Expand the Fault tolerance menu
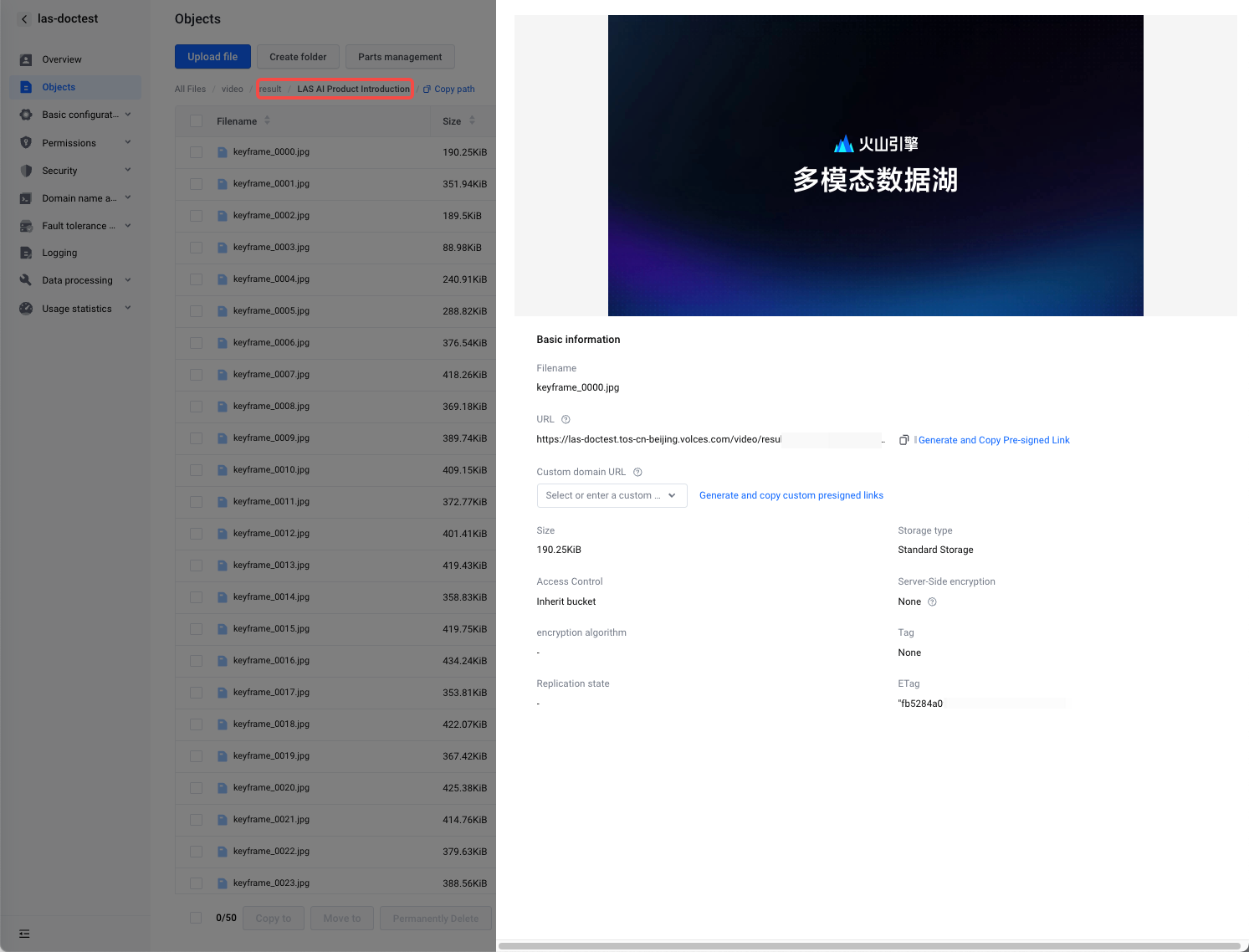1249x952 pixels. tap(128, 225)
